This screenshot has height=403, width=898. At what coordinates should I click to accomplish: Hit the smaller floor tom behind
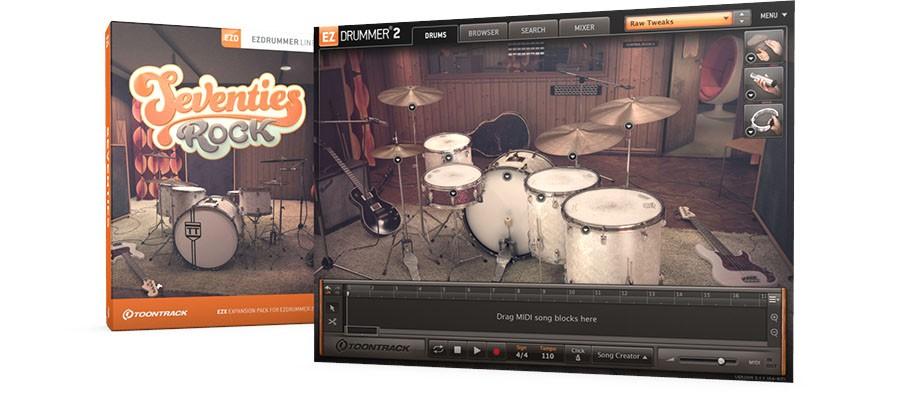point(561,180)
